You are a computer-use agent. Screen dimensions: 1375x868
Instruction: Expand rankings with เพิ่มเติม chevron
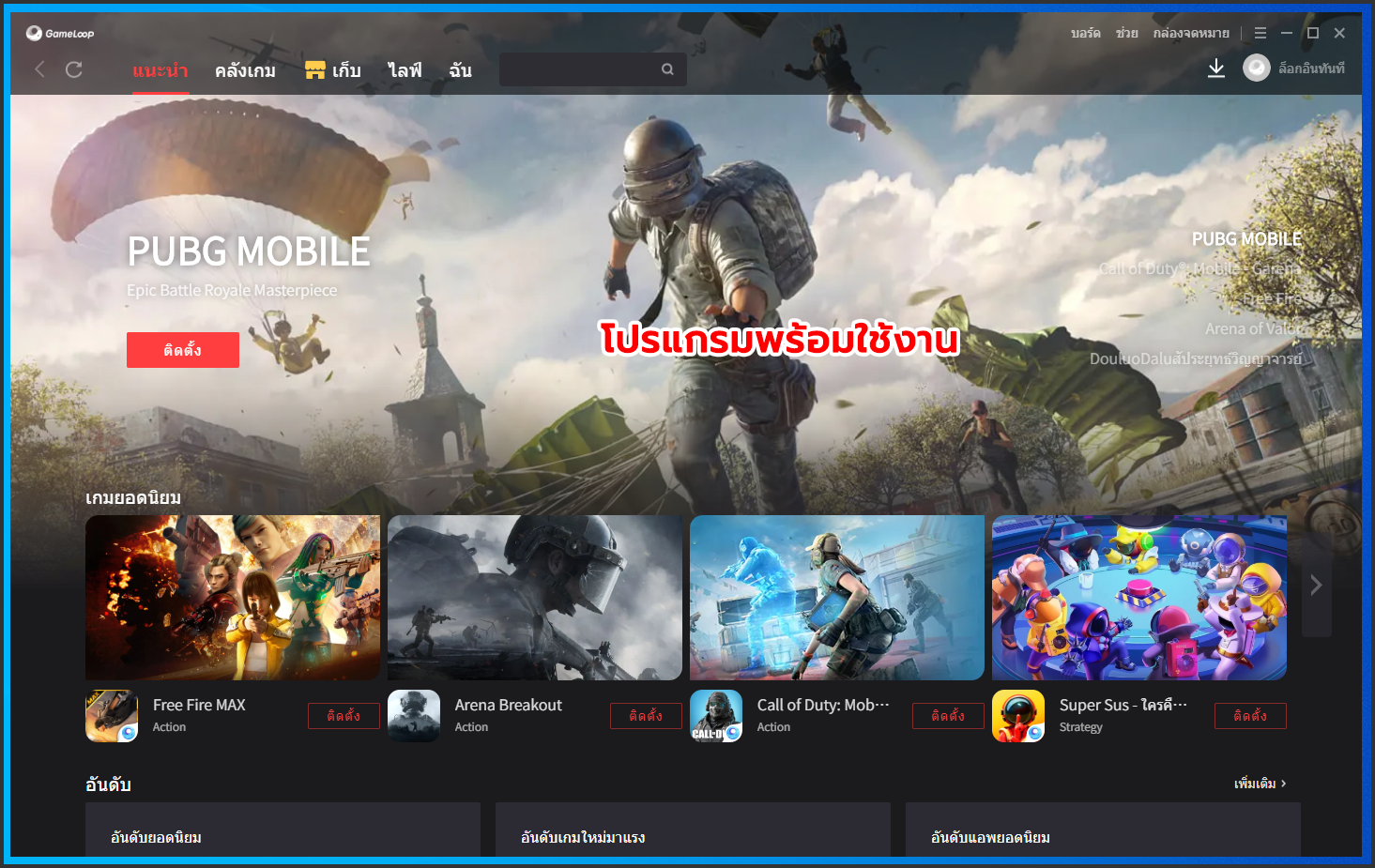(x=1258, y=783)
